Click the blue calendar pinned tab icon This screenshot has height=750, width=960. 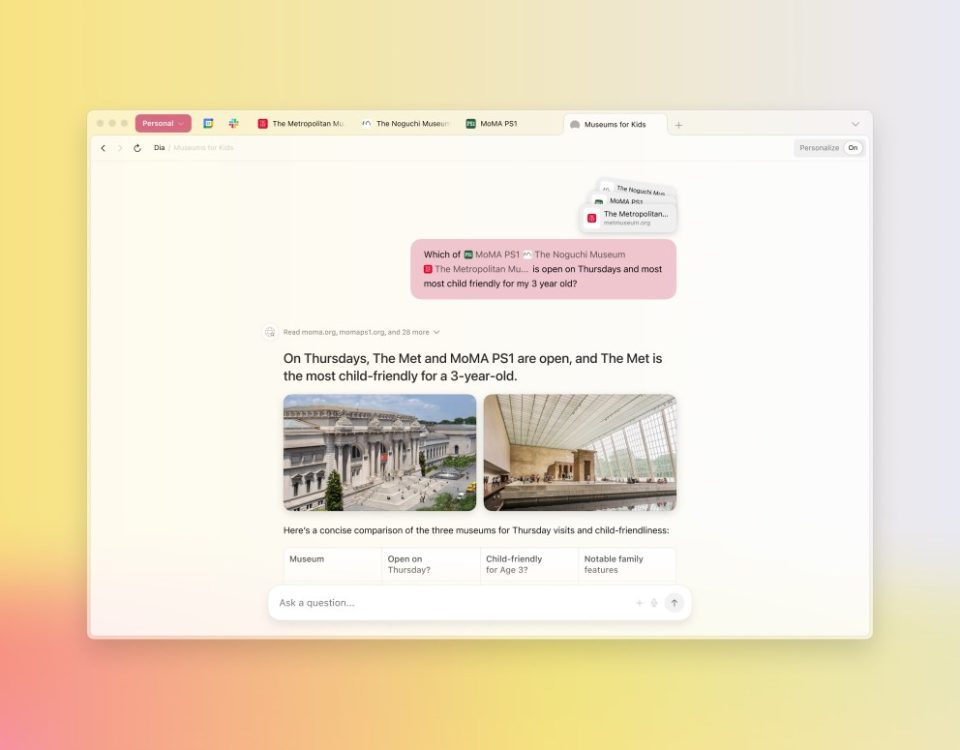(207, 123)
